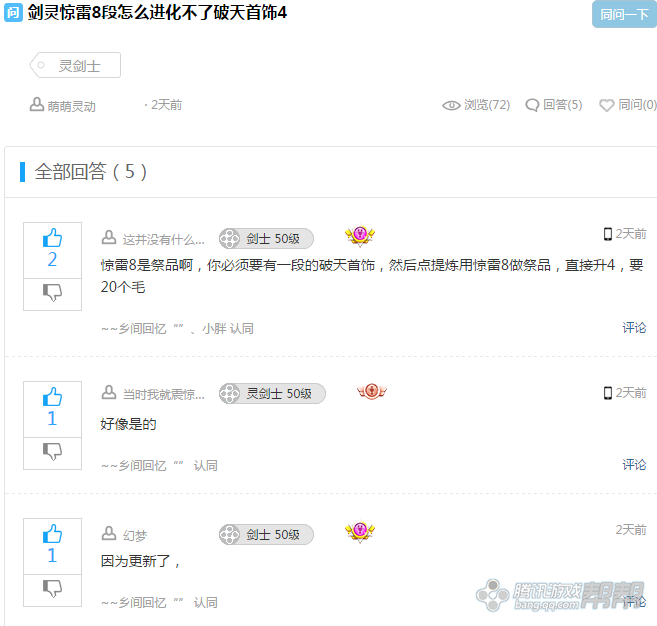Open 评论 for the first answer
This screenshot has height=626, width=657.
(634, 328)
